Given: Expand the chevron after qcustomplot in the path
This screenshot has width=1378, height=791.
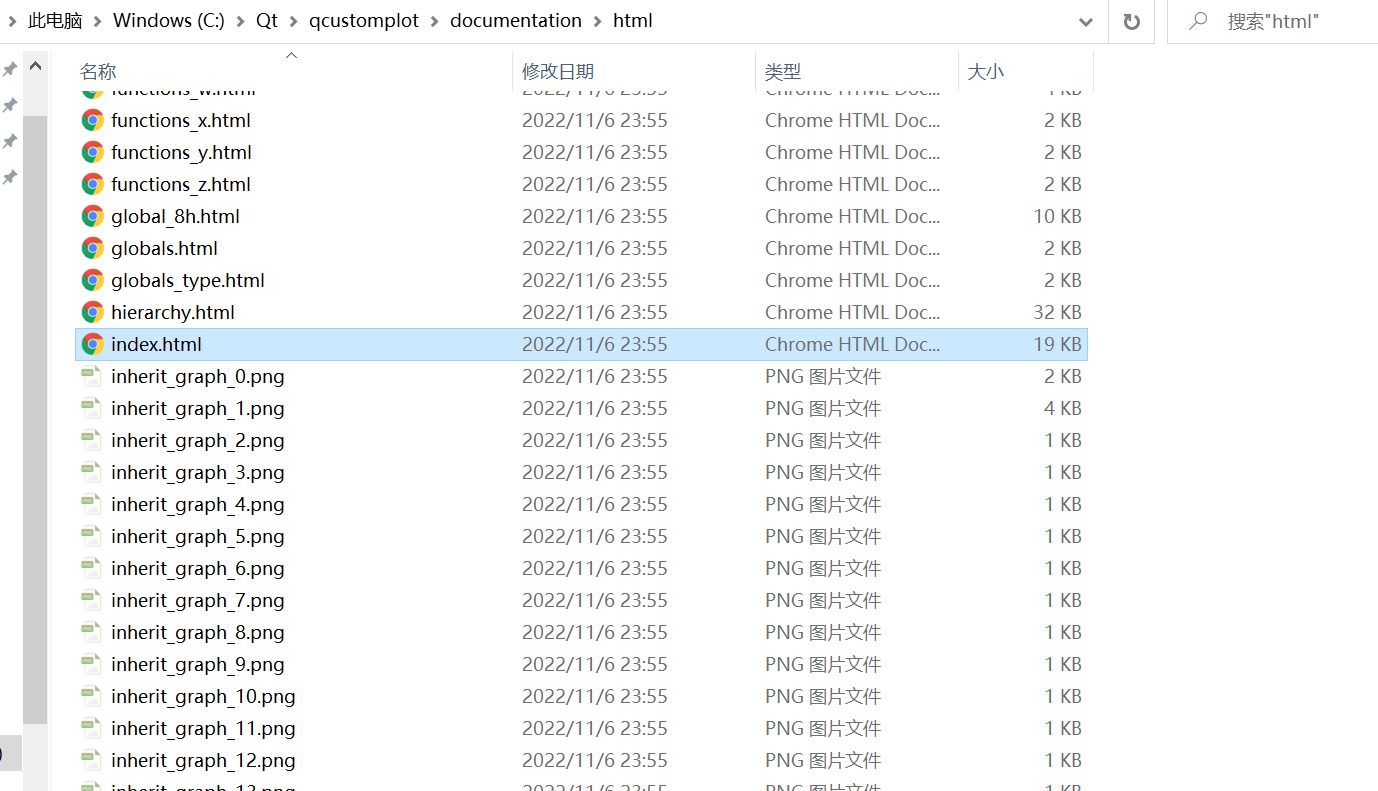Looking at the screenshot, I should 435,21.
